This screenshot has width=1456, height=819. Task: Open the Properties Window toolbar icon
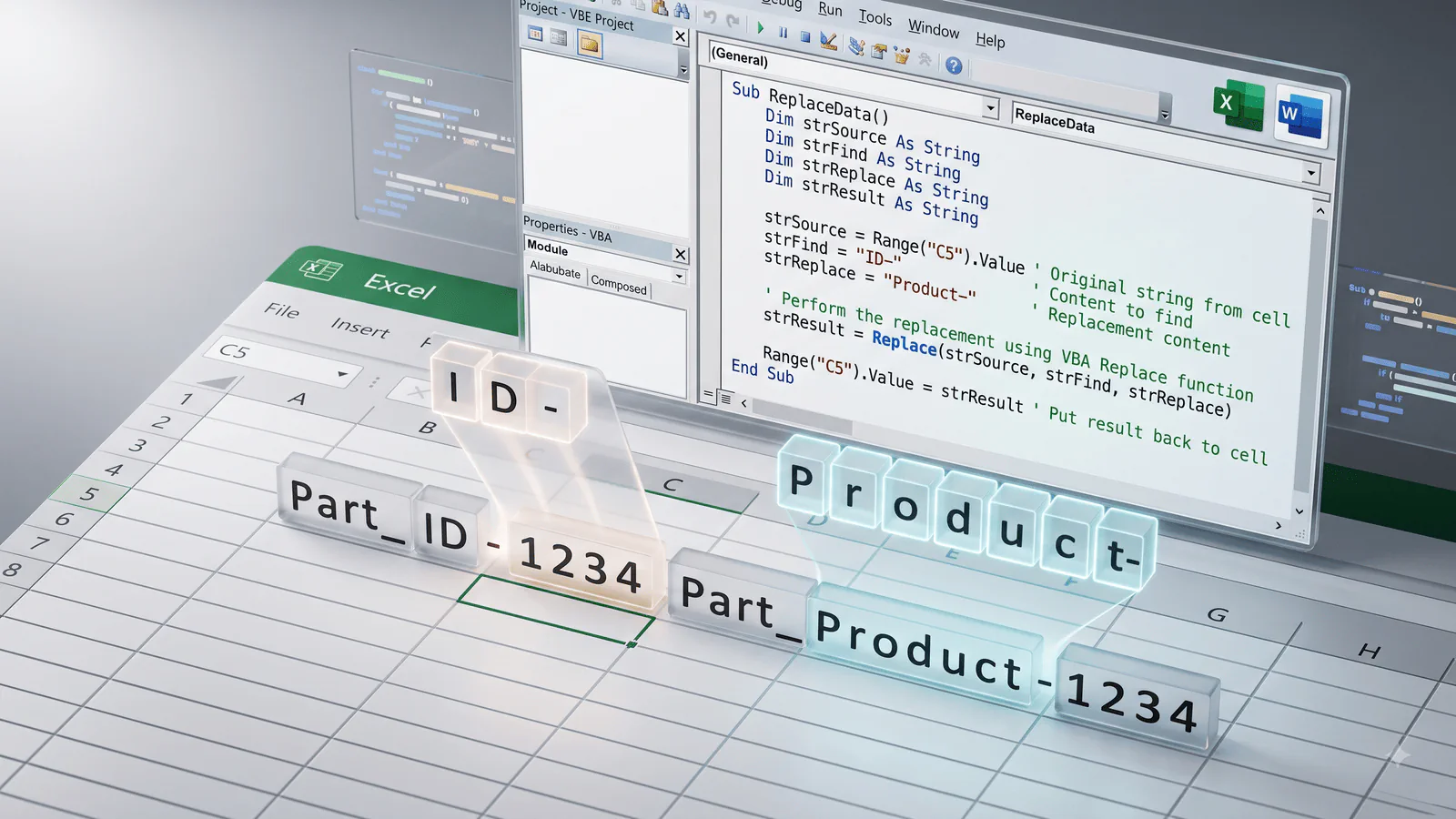[x=879, y=51]
